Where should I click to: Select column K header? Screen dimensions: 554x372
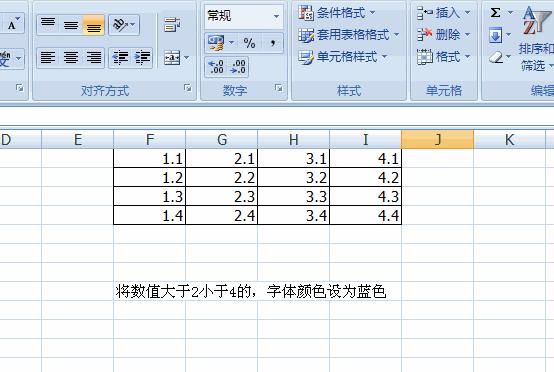pyautogui.click(x=509, y=140)
